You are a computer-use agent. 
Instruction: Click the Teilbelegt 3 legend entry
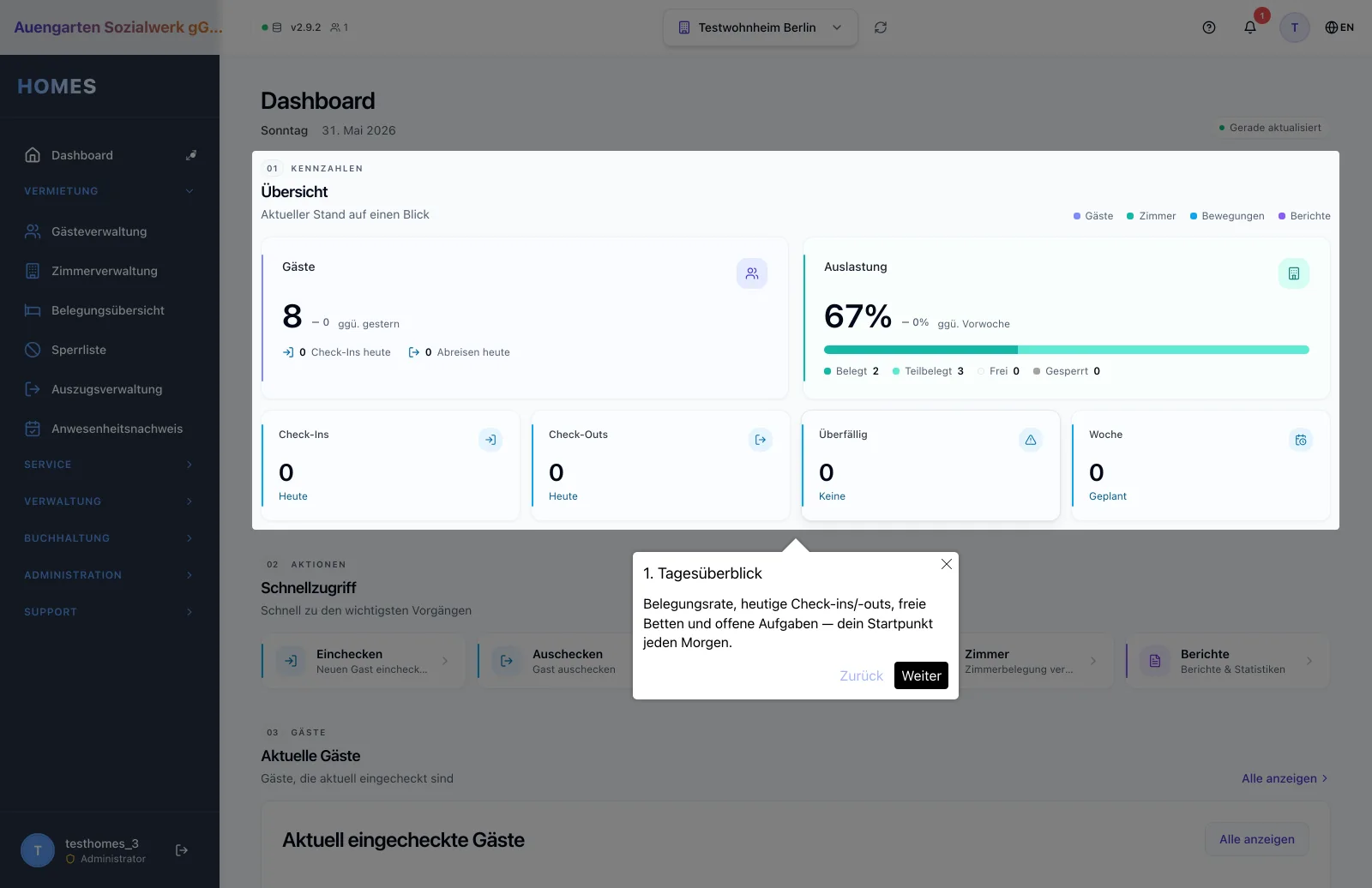pyautogui.click(x=928, y=371)
